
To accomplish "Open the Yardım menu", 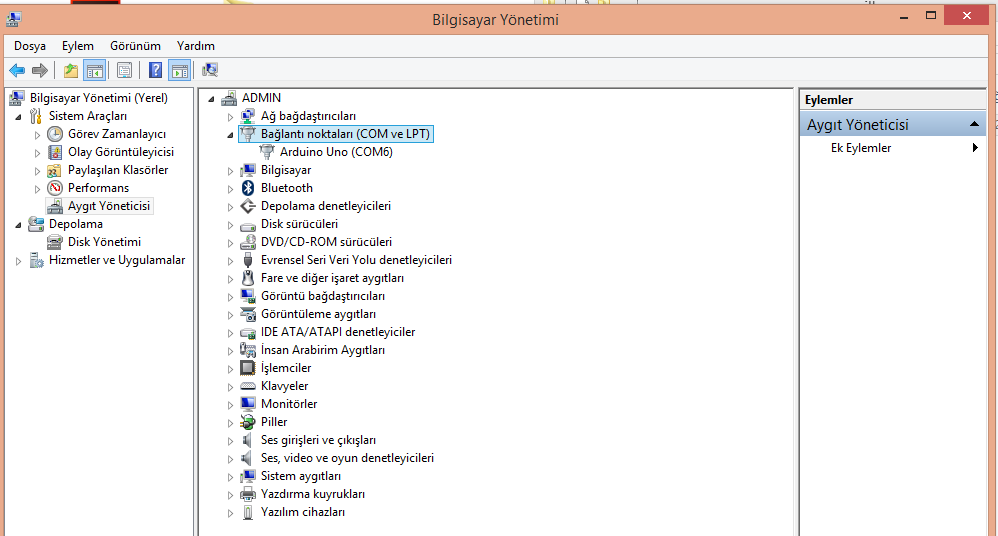I will [196, 46].
